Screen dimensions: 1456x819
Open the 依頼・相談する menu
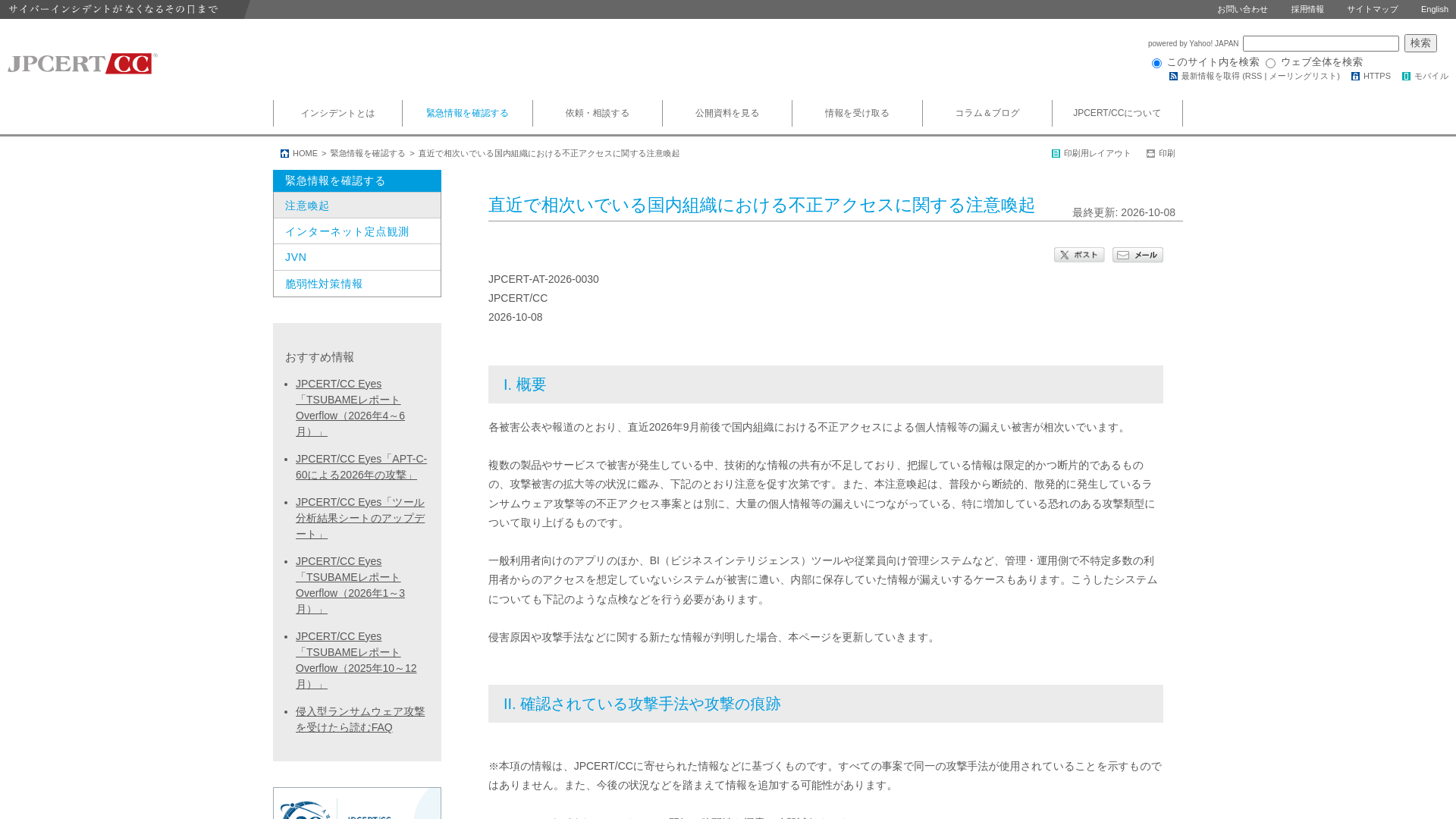(x=598, y=114)
